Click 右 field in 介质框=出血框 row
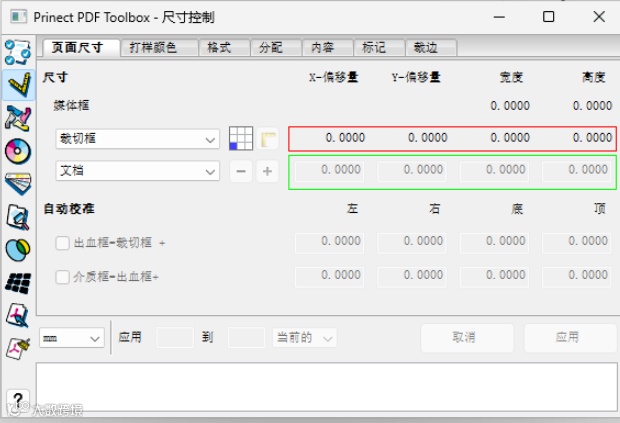Image resolution: width=620 pixels, height=423 pixels. pos(412,276)
